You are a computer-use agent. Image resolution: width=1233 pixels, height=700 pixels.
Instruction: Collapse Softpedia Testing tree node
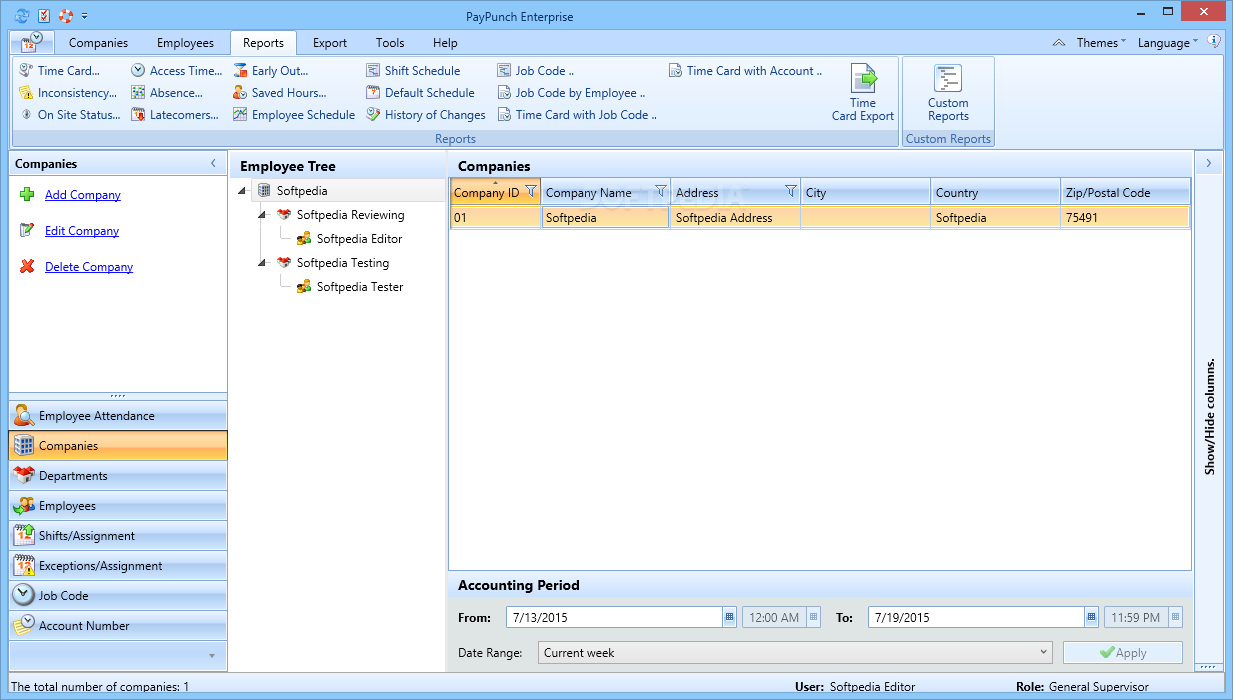(263, 263)
